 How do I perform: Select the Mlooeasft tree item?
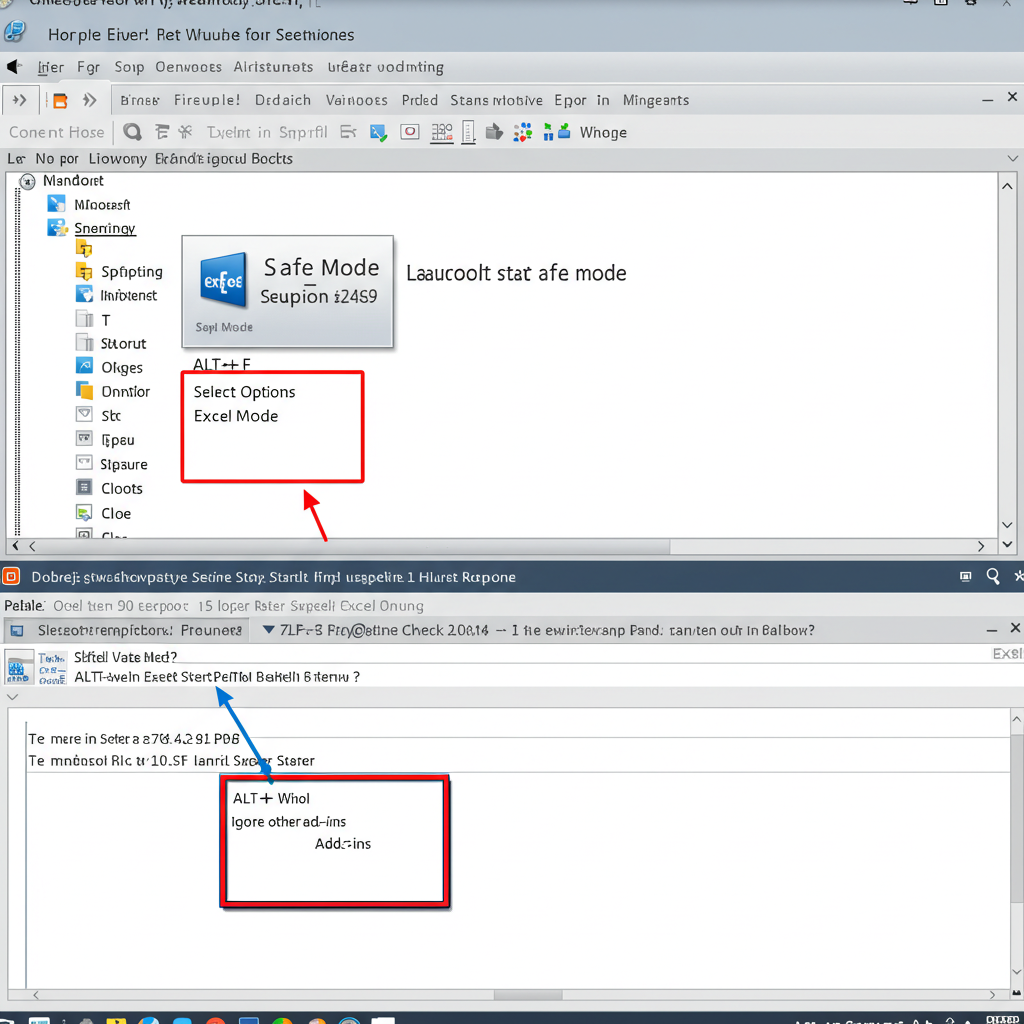pyautogui.click(x=102, y=205)
